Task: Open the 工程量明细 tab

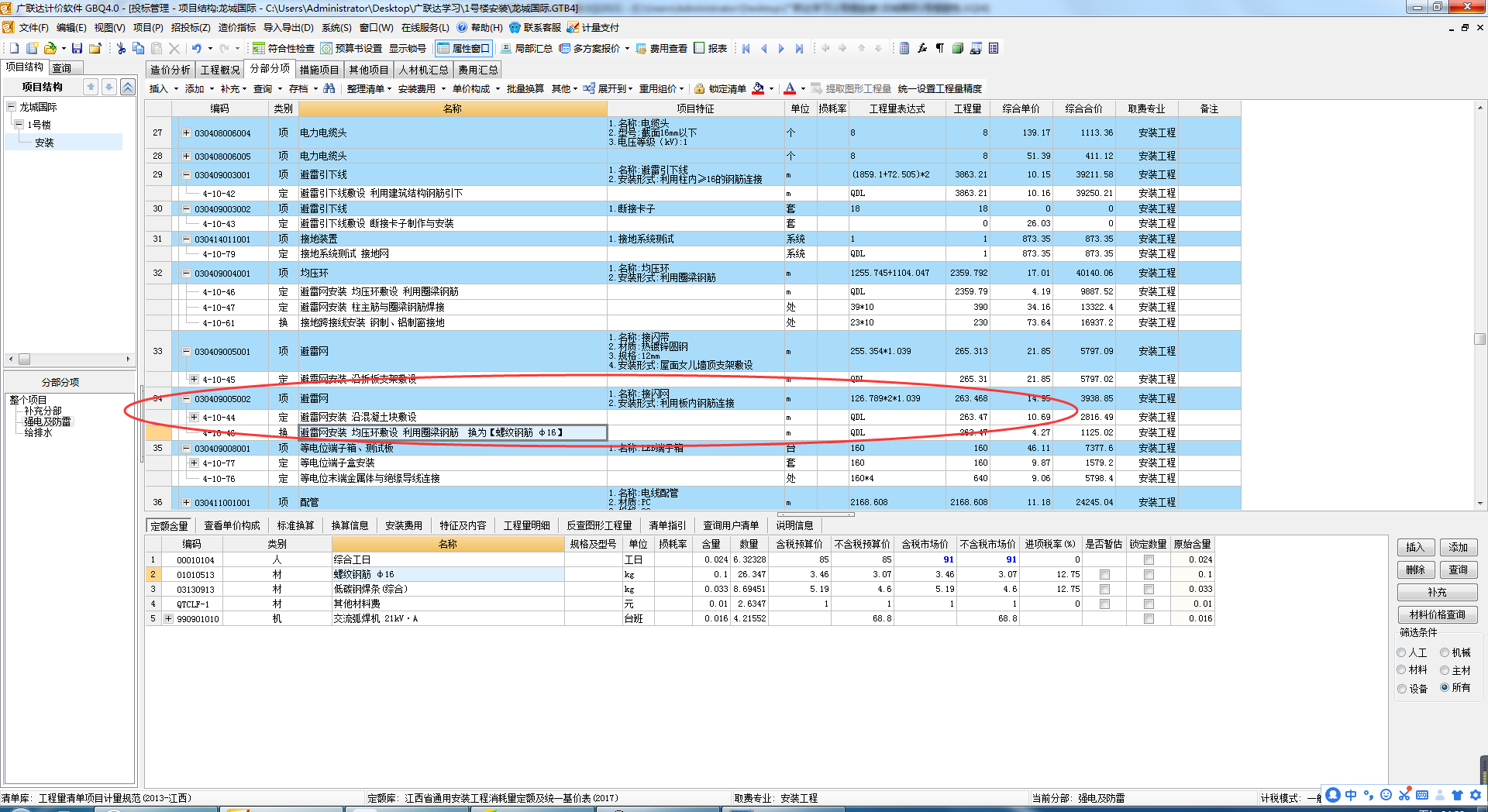Action: pos(526,525)
